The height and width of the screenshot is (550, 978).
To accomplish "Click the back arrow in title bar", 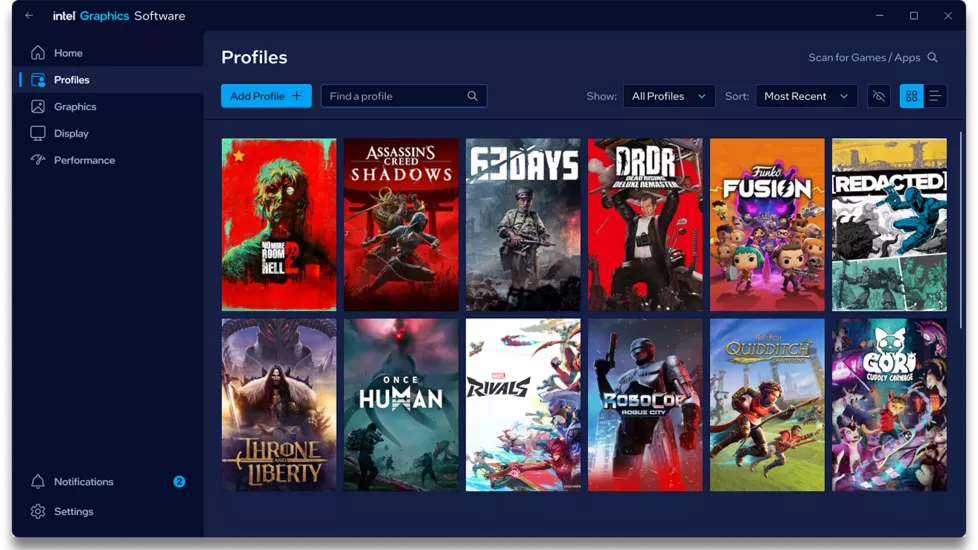I will 29,16.
